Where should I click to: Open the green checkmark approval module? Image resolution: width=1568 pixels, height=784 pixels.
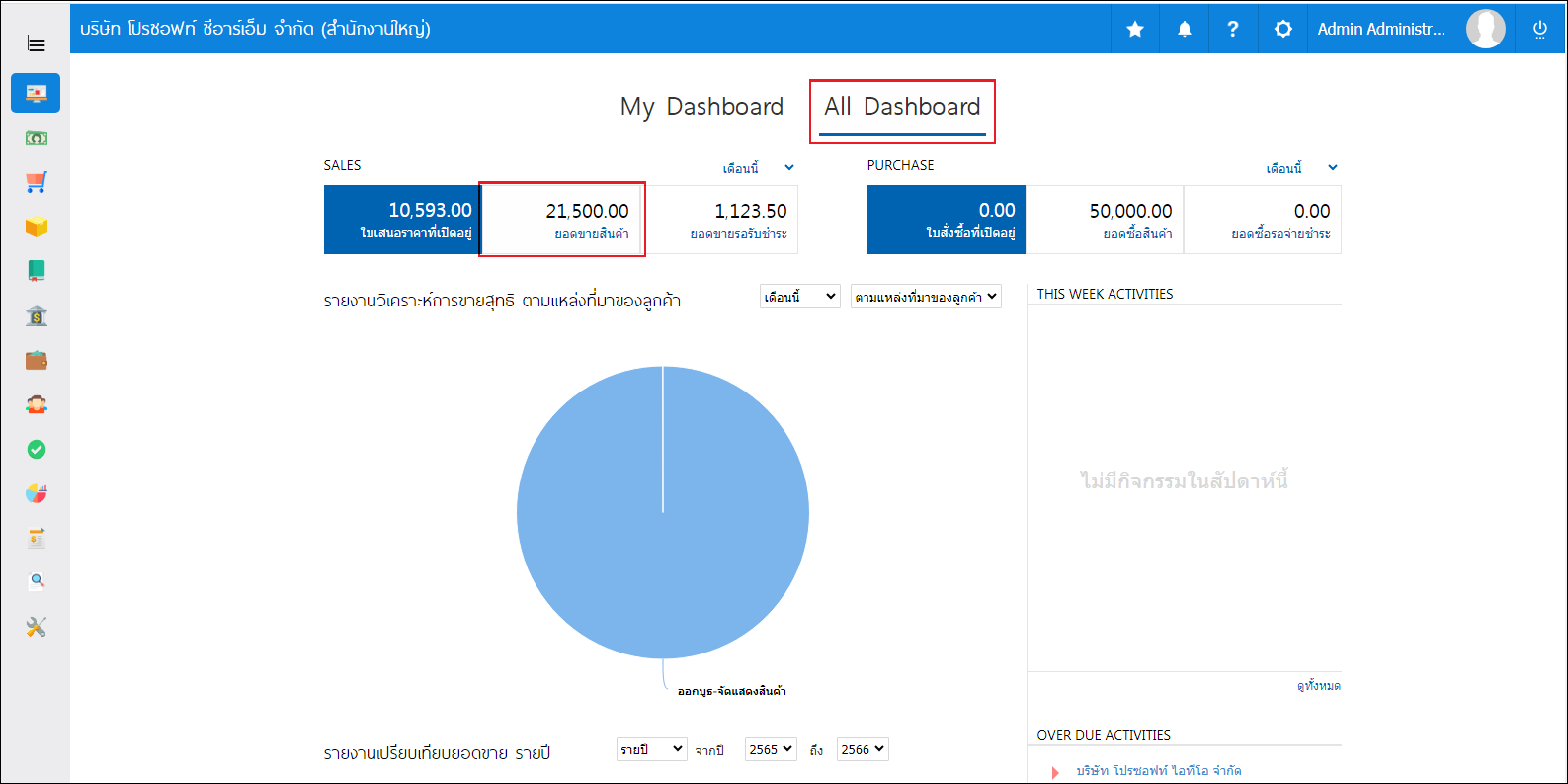click(x=37, y=449)
